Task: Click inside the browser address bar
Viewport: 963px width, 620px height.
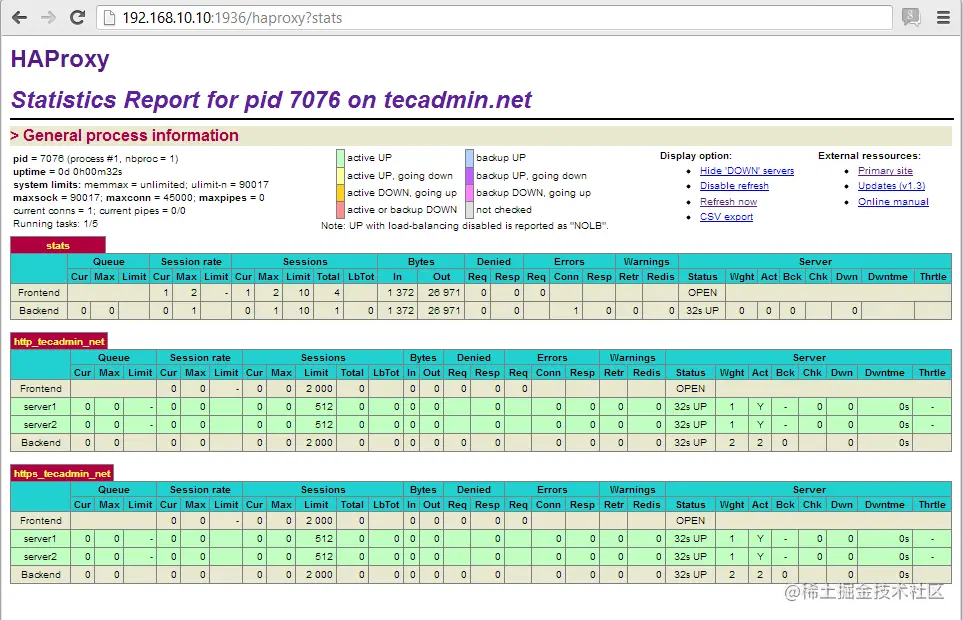Action: (300, 17)
